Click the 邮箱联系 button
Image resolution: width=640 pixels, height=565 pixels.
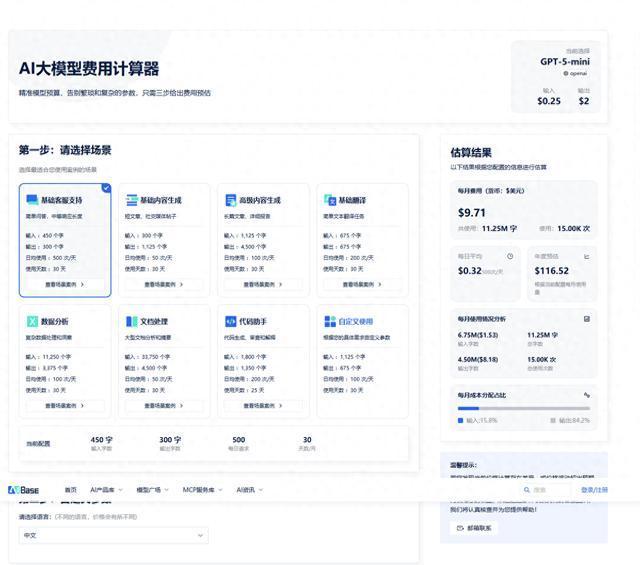click(x=474, y=528)
